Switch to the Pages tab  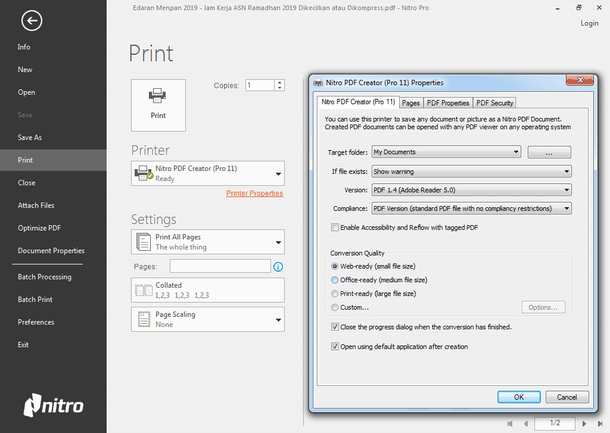[411, 103]
